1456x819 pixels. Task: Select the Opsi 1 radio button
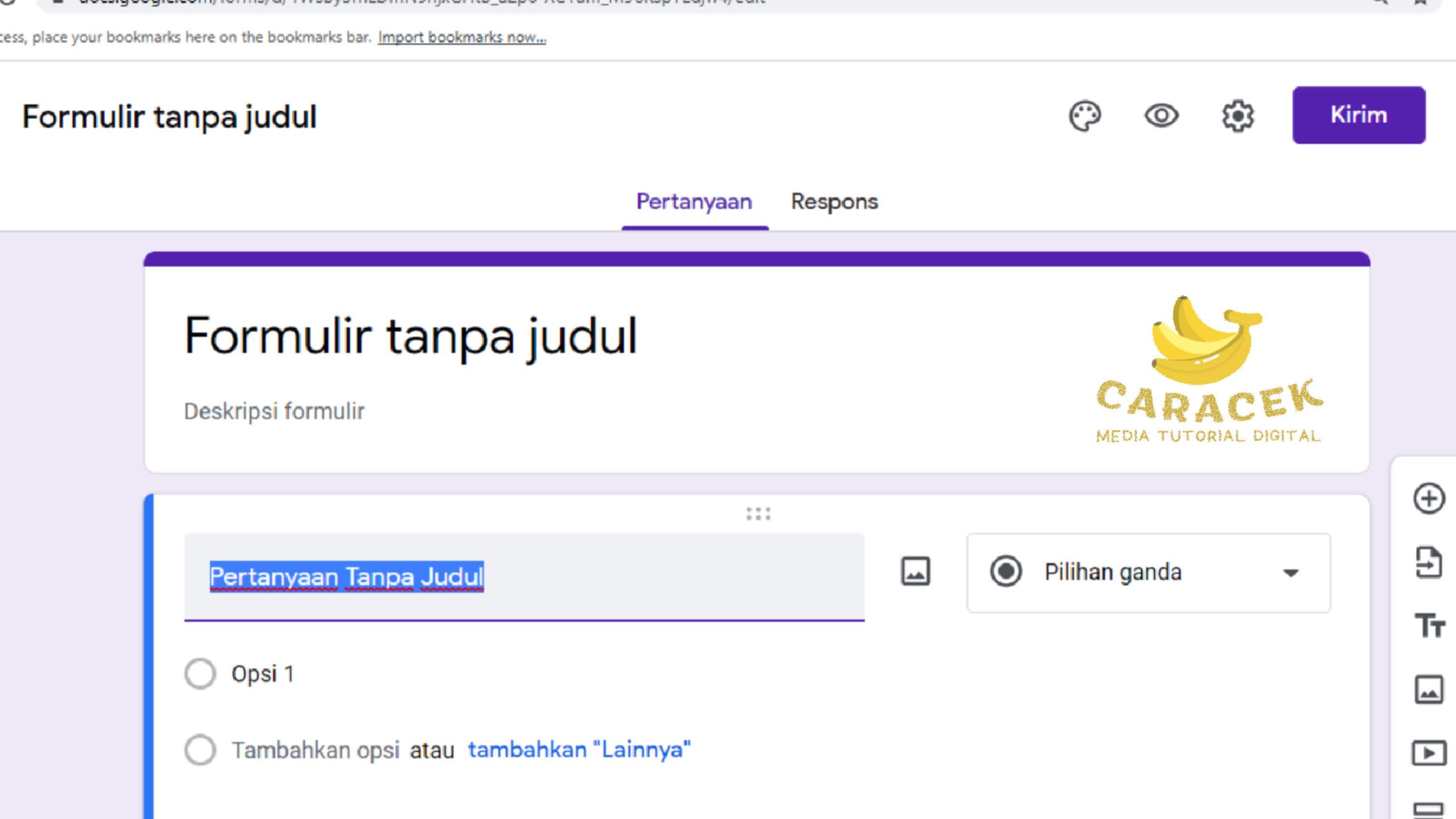[x=200, y=674]
